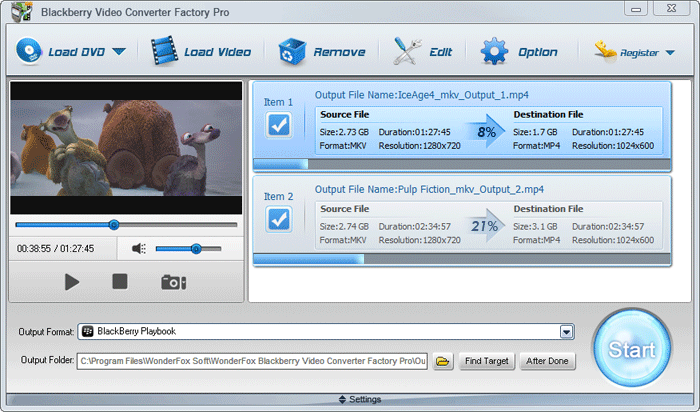Click the Item 2 conversion progress bar

coord(462,259)
